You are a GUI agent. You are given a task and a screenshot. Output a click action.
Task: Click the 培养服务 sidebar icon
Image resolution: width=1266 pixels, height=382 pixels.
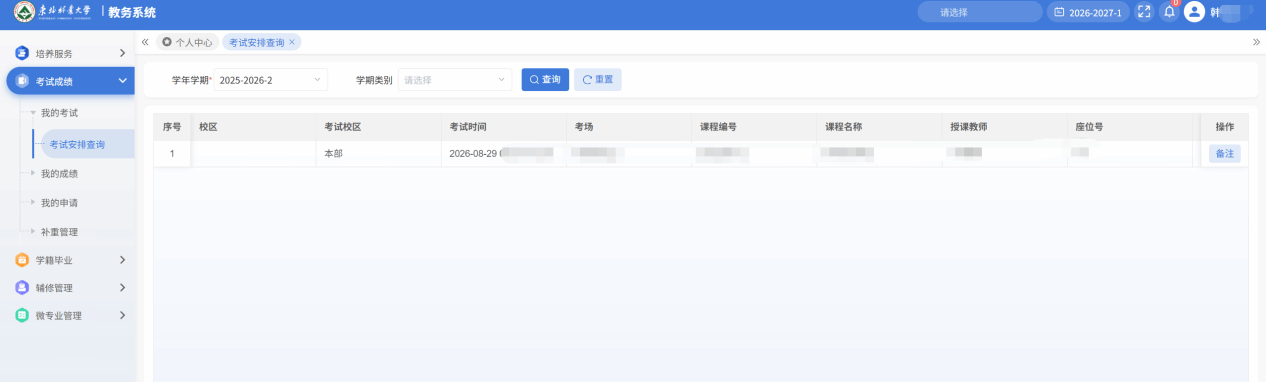pos(22,53)
